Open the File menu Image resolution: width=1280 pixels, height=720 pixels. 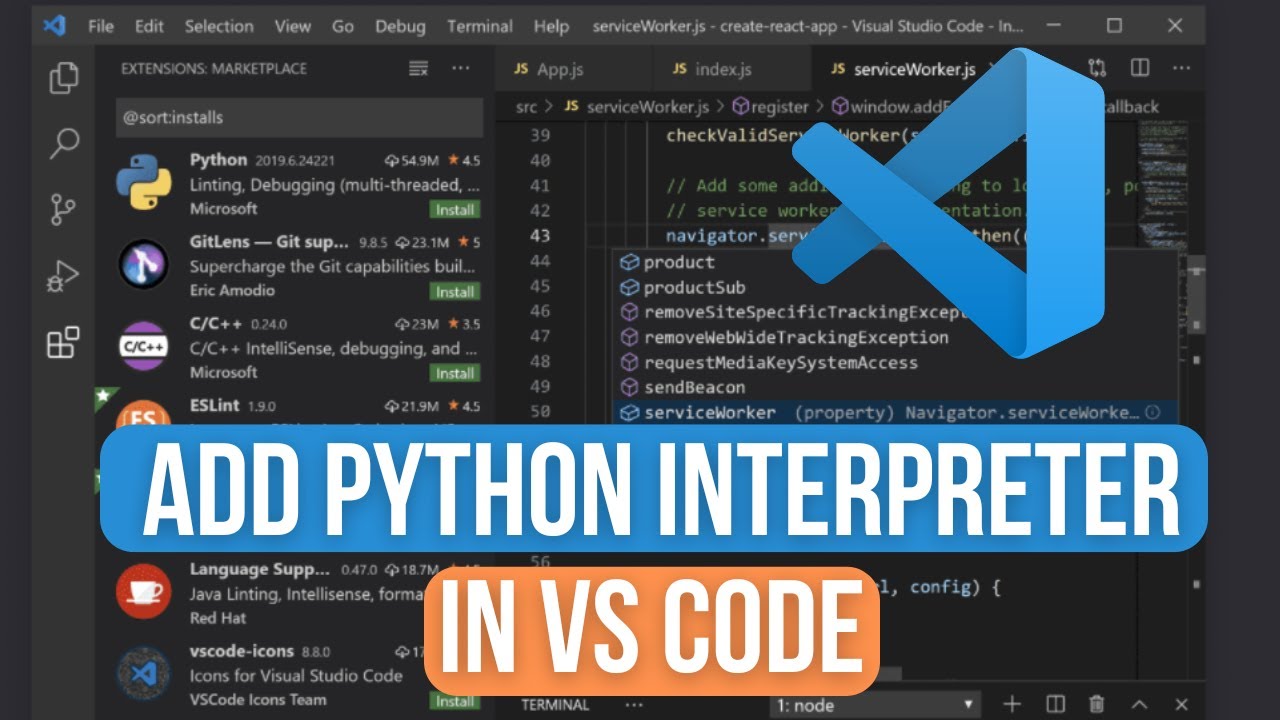coord(101,26)
